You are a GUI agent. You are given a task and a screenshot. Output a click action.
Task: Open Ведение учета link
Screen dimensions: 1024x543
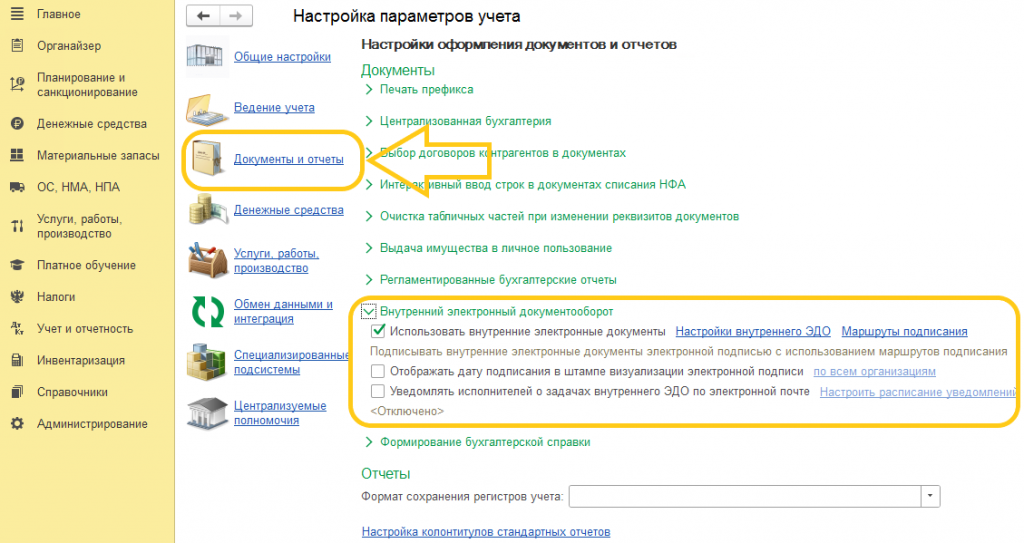[x=274, y=107]
